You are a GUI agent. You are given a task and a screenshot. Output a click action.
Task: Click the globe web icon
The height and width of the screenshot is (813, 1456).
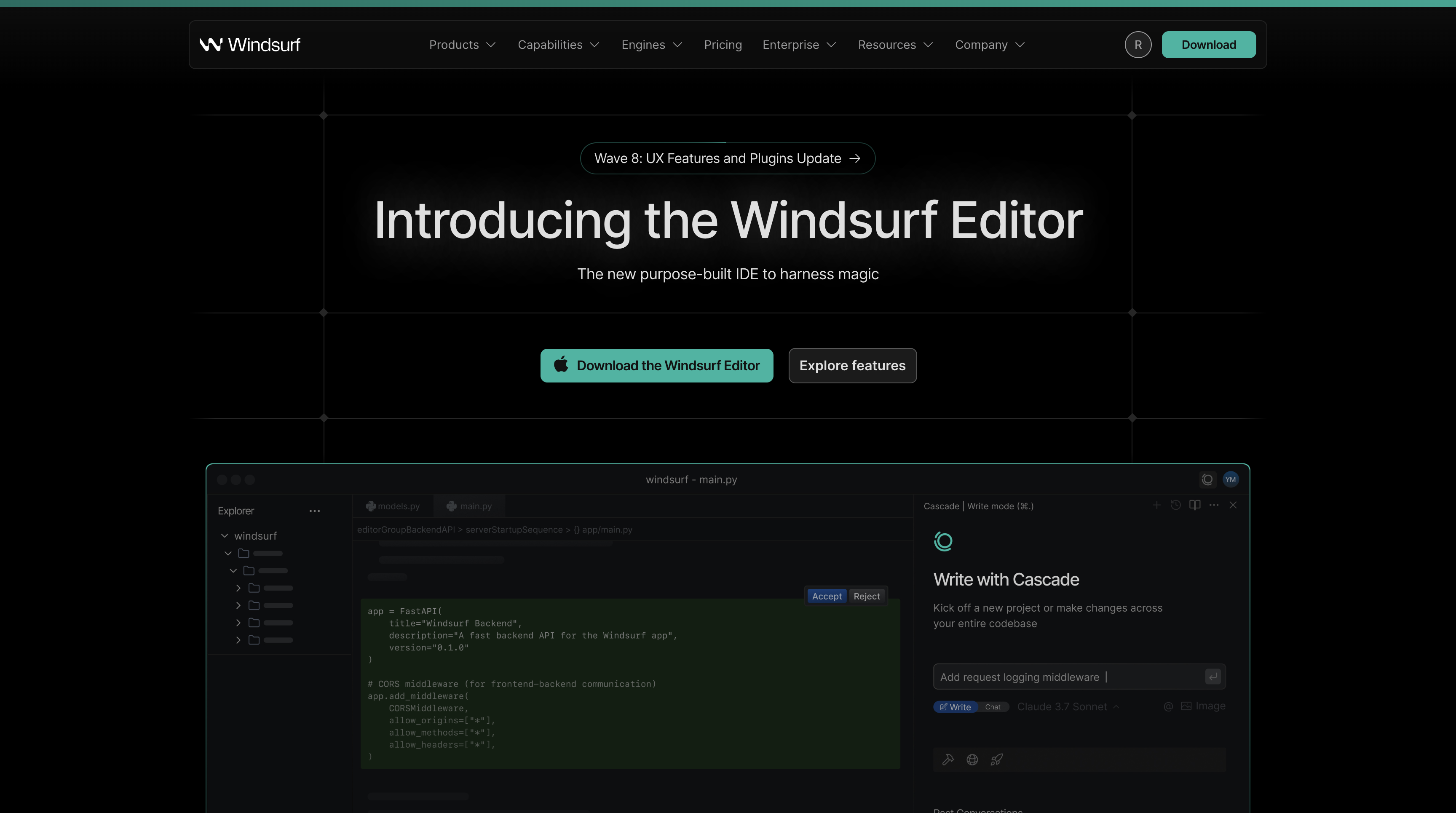point(972,760)
